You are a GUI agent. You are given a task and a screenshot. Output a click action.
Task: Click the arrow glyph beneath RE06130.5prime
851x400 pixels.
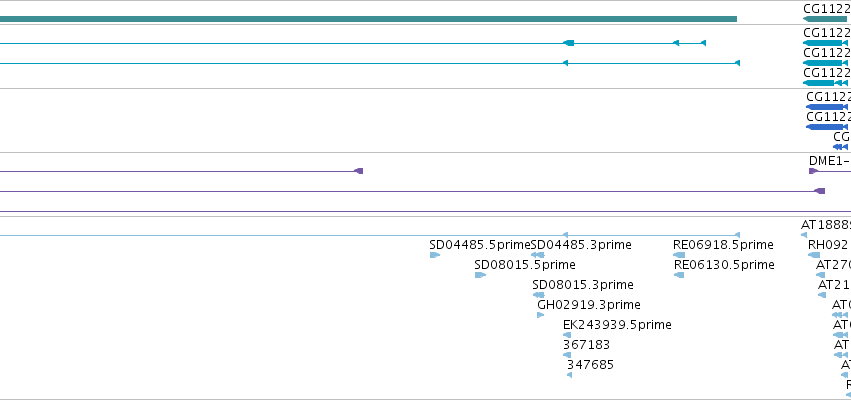679,275
